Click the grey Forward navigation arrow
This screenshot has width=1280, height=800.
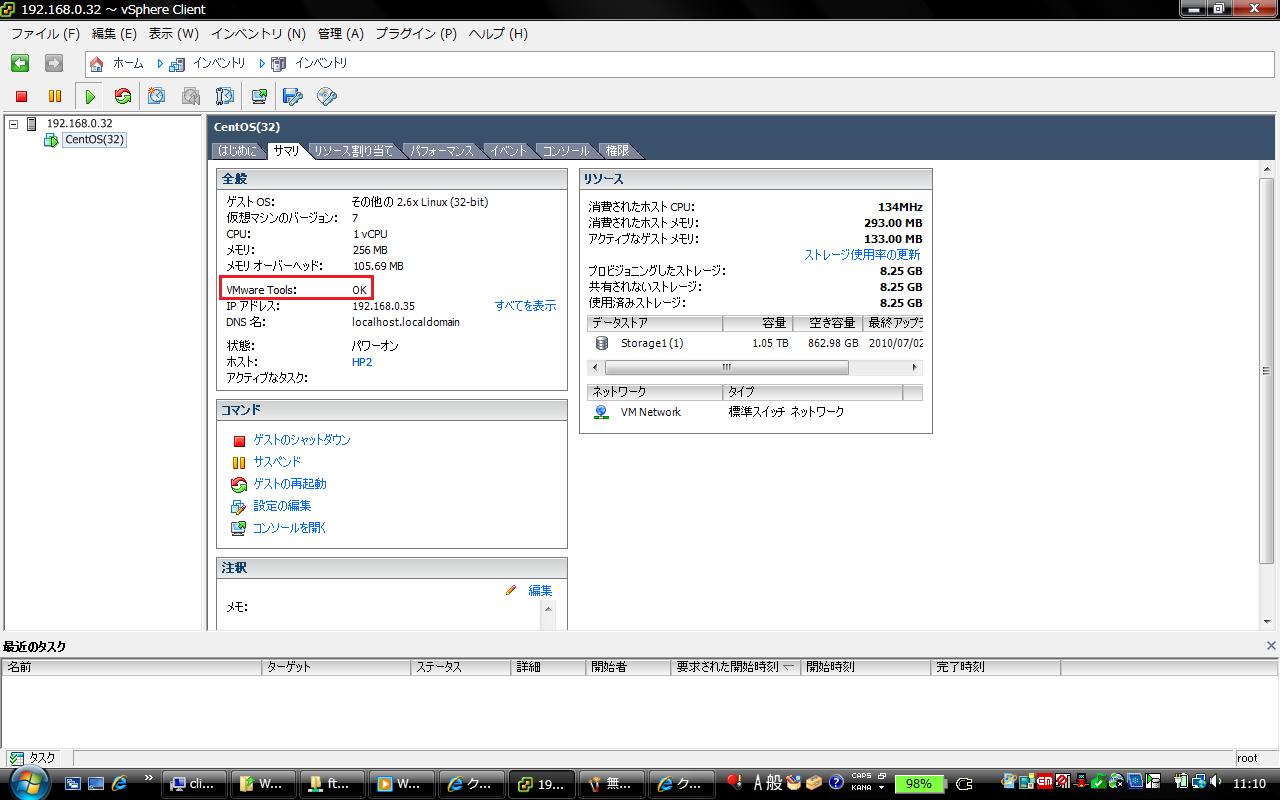[54, 63]
